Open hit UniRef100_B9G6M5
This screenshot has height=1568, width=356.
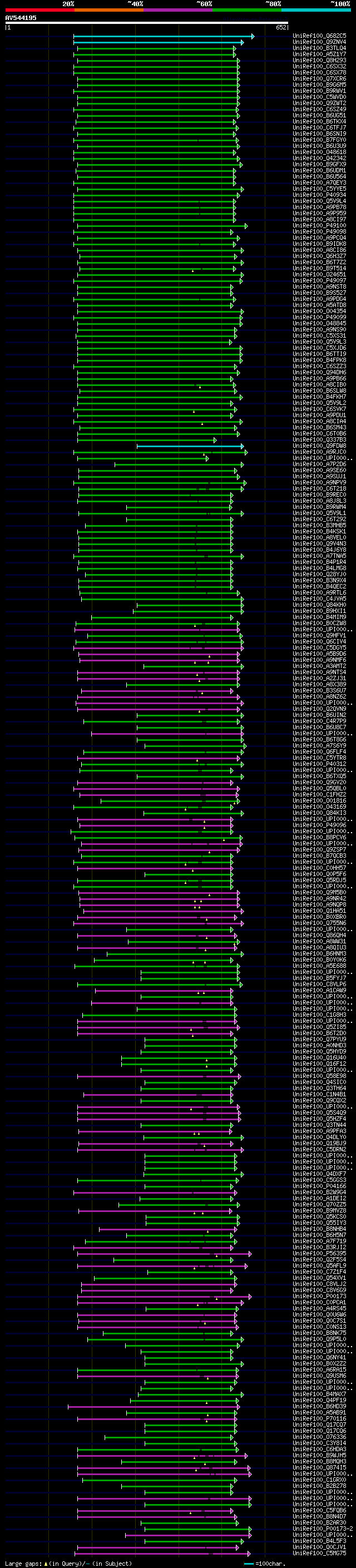pyautogui.click(x=319, y=85)
